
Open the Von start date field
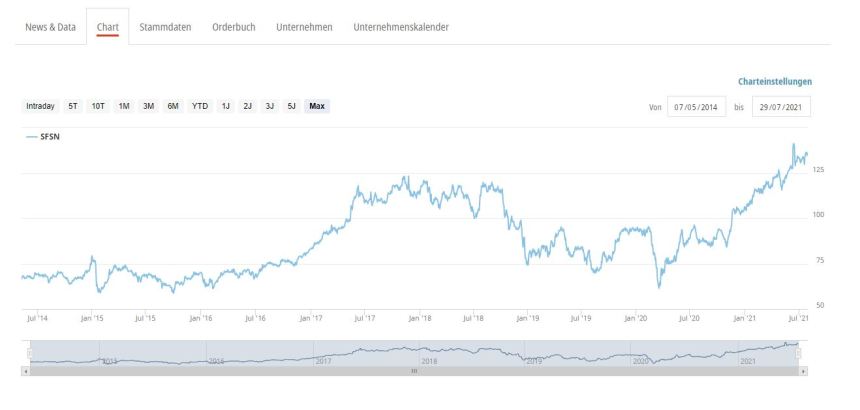(697, 106)
